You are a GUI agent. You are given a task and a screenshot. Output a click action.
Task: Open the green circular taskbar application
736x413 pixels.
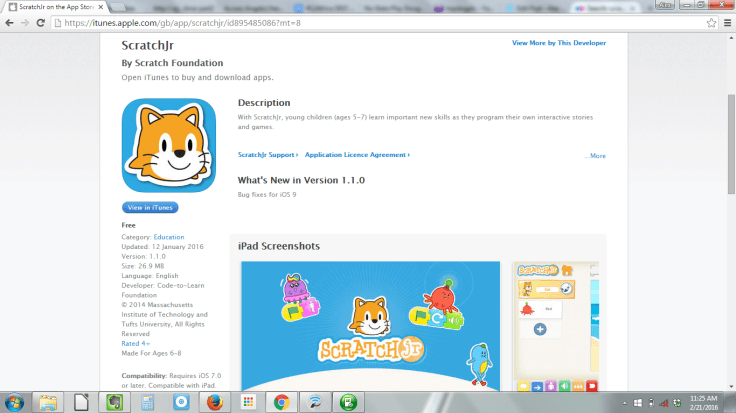click(348, 403)
